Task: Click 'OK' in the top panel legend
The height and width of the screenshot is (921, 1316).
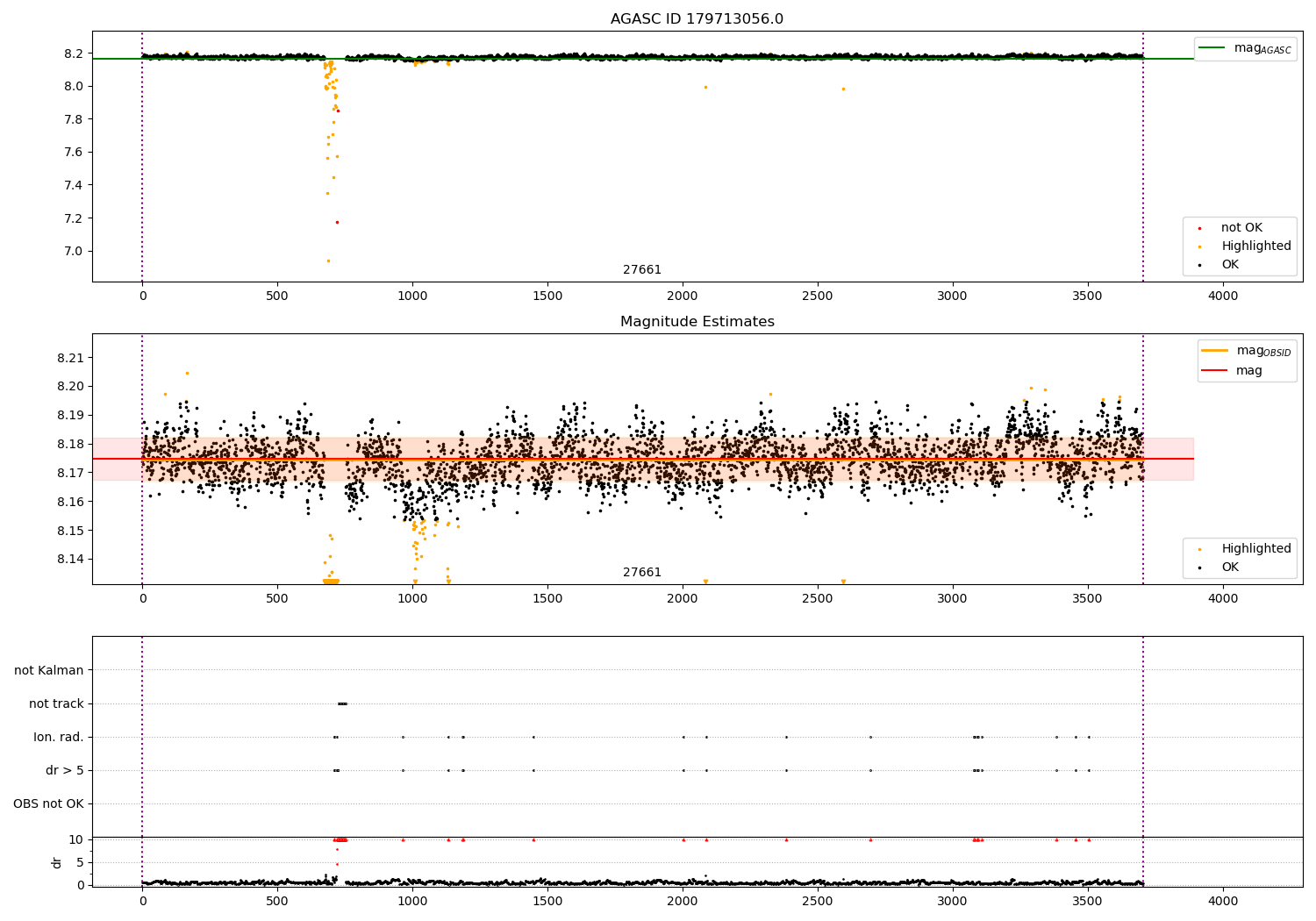Action: pyautogui.click(x=1219, y=265)
